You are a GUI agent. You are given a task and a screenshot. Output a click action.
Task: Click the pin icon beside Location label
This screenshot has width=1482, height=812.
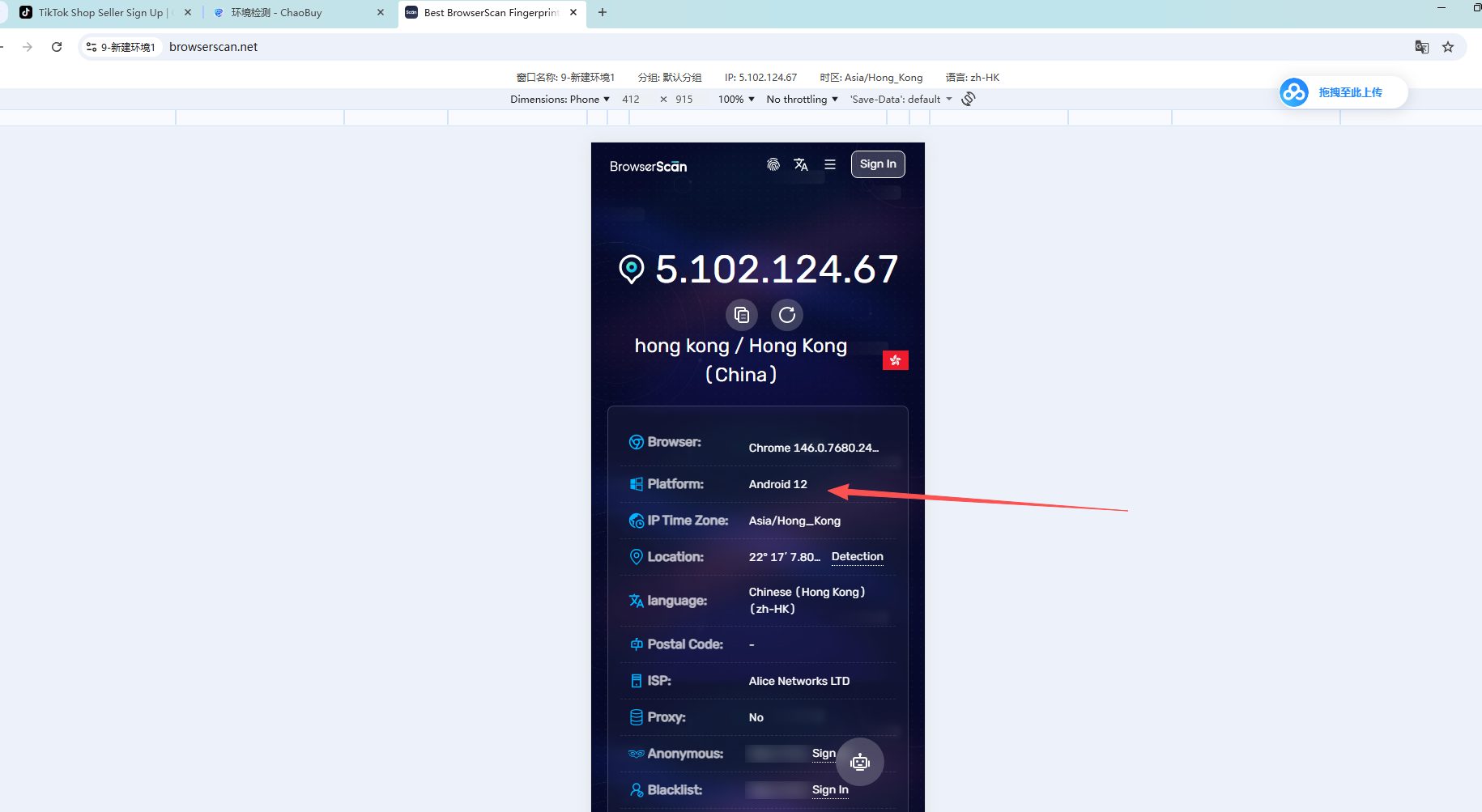click(637, 557)
